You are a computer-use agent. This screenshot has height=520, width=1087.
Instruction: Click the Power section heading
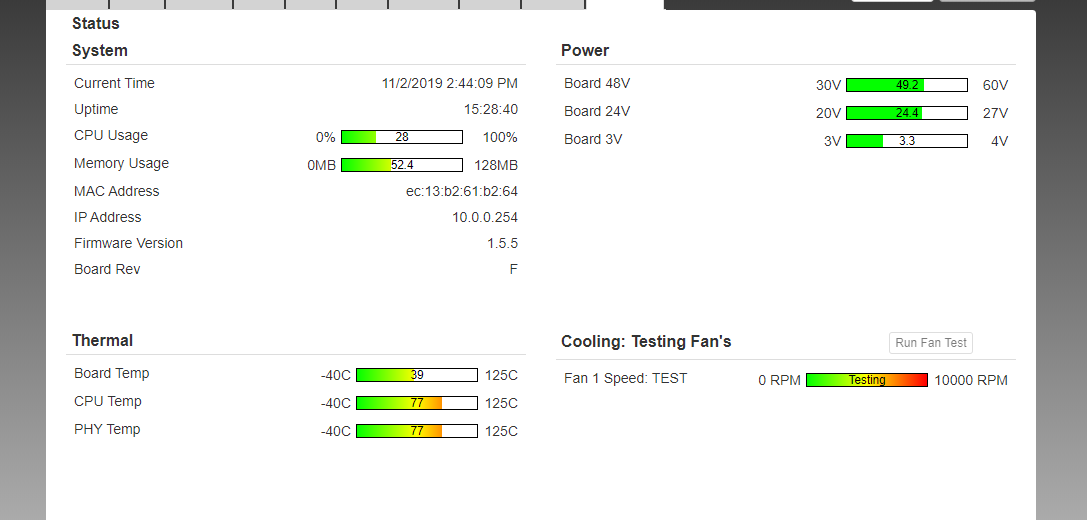585,51
